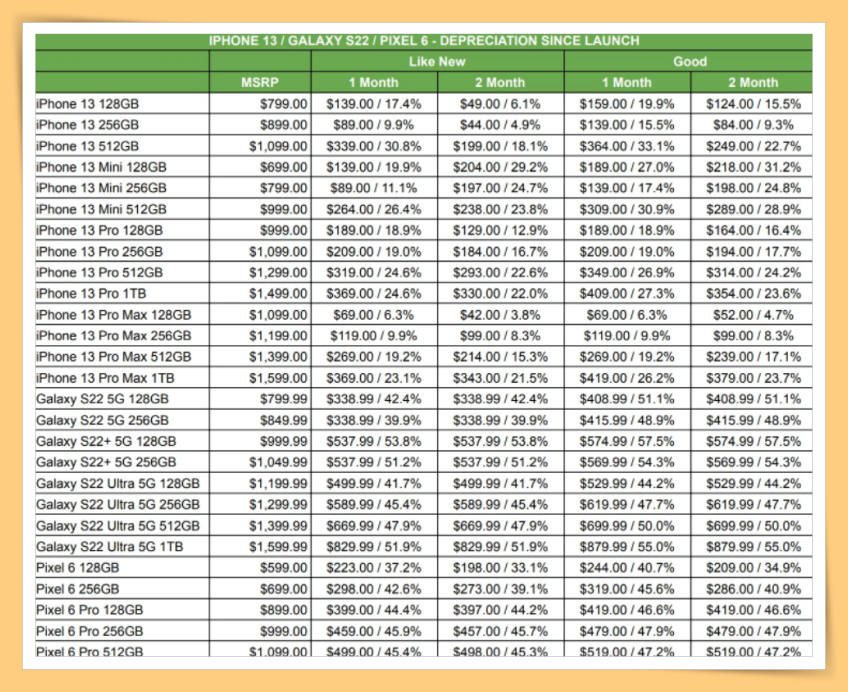
Task: Click the 'MSRP' column header
Action: pyautogui.click(x=260, y=83)
